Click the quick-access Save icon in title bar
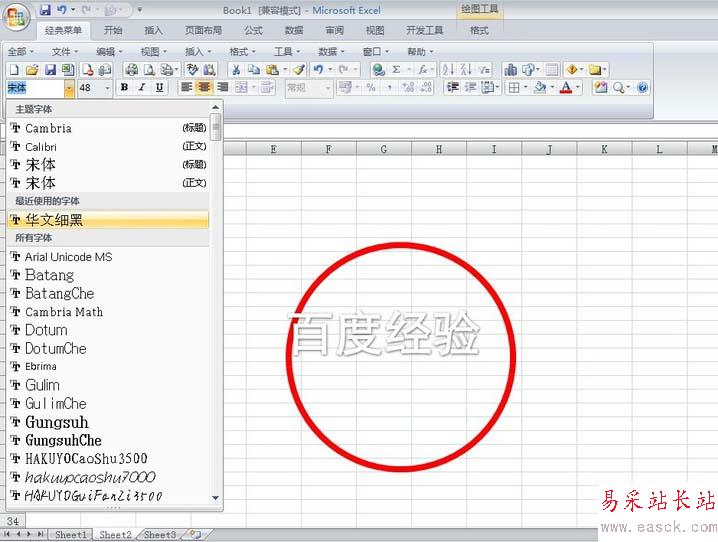This screenshot has width=718, height=542. click(x=44, y=10)
